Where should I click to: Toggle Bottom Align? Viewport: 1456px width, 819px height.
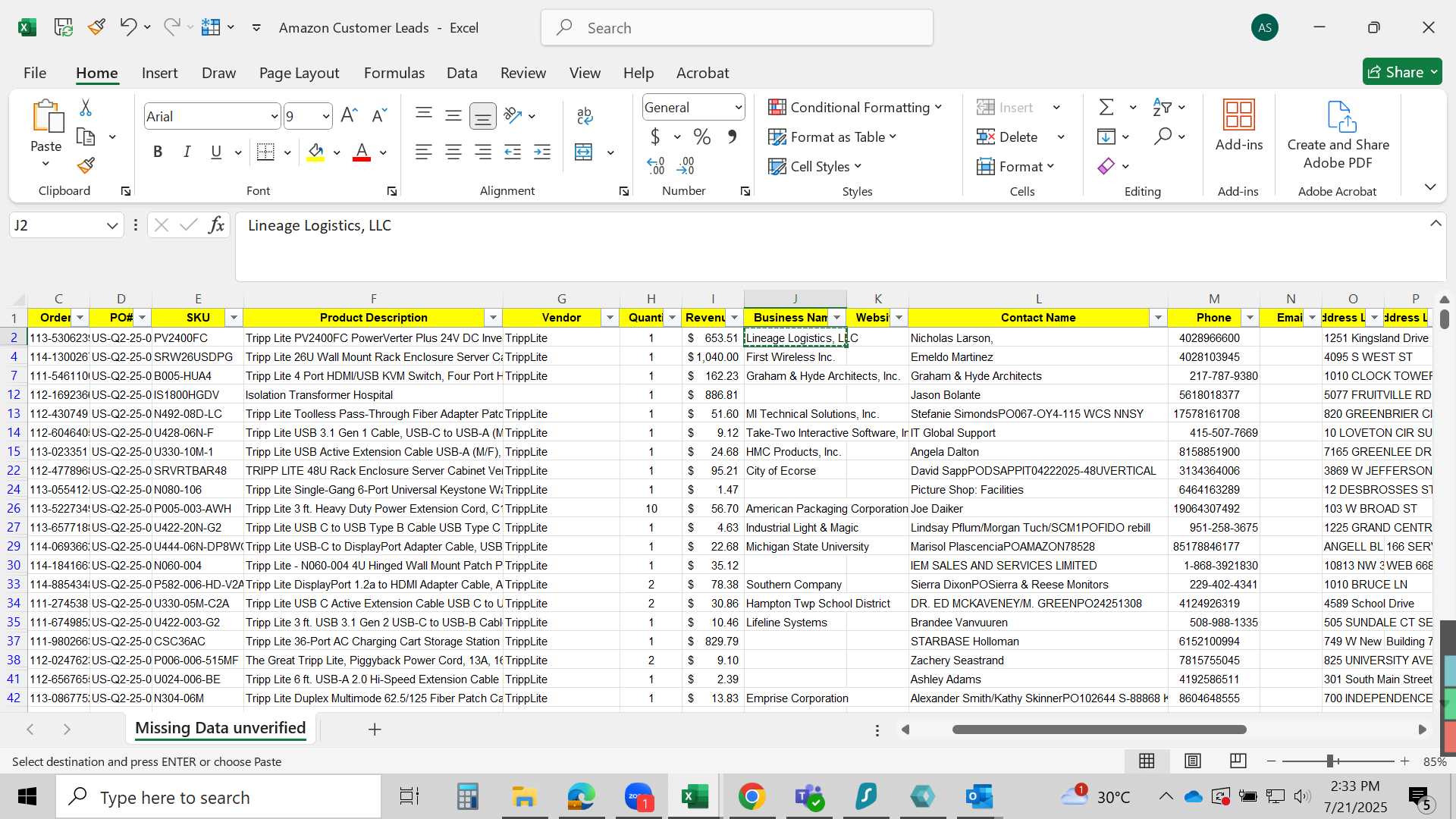coord(483,115)
